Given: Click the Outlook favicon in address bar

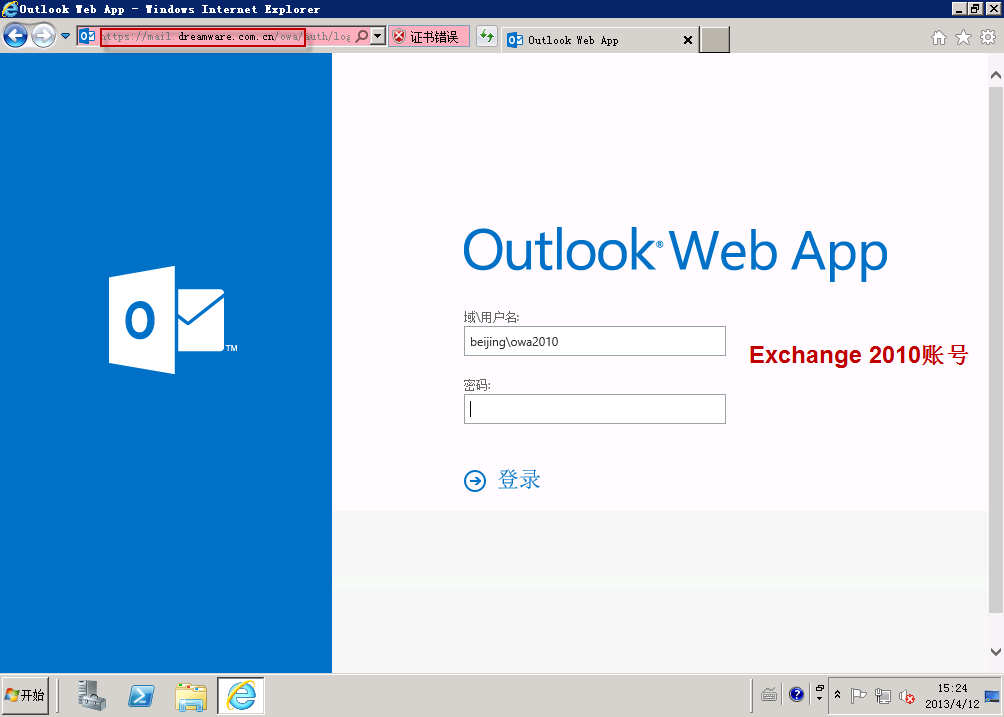Looking at the screenshot, I should click(87, 36).
